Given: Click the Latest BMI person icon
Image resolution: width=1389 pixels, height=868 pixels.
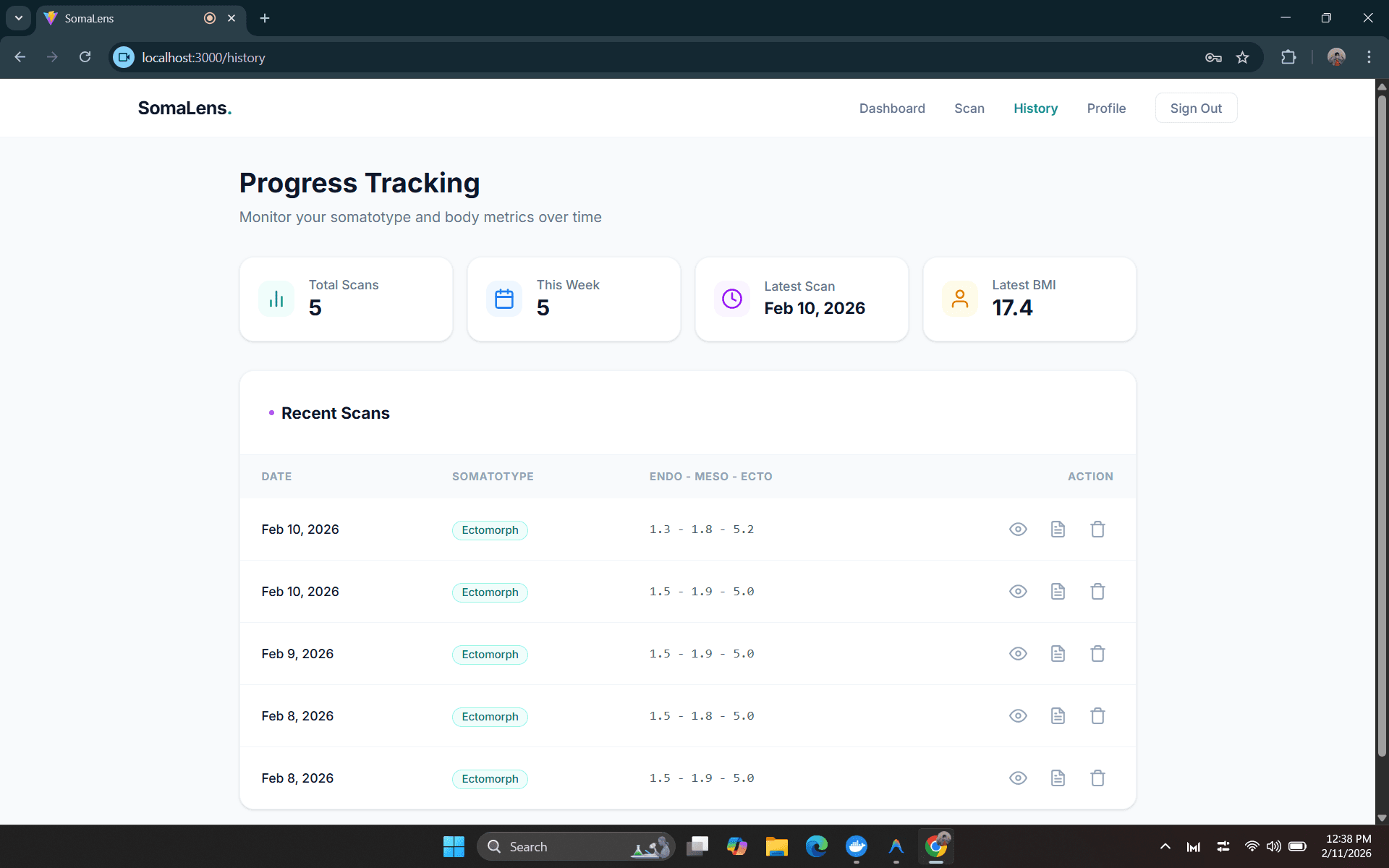Looking at the screenshot, I should pyautogui.click(x=960, y=299).
